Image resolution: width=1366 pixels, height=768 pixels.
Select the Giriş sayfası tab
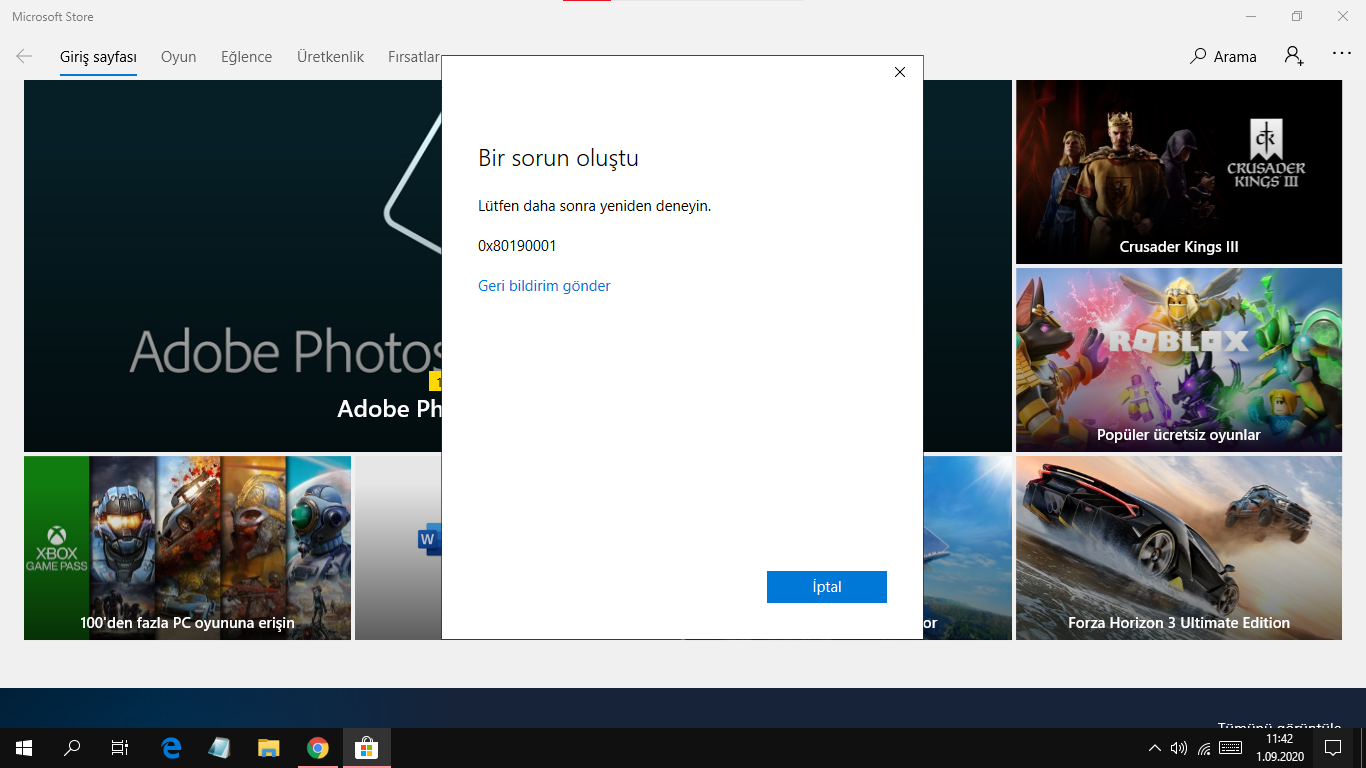(x=98, y=57)
